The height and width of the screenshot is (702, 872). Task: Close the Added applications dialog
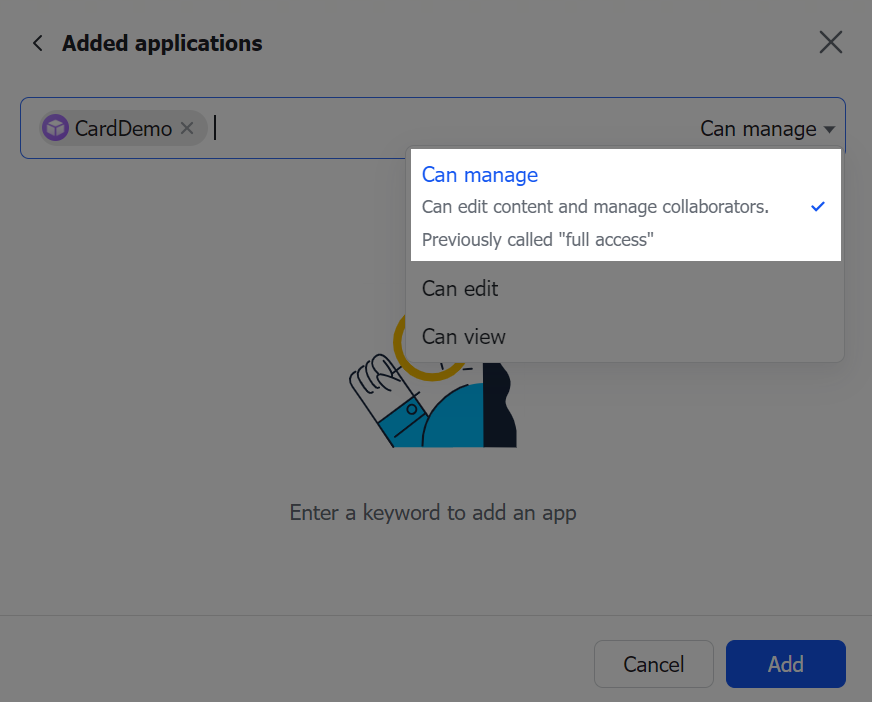830,42
